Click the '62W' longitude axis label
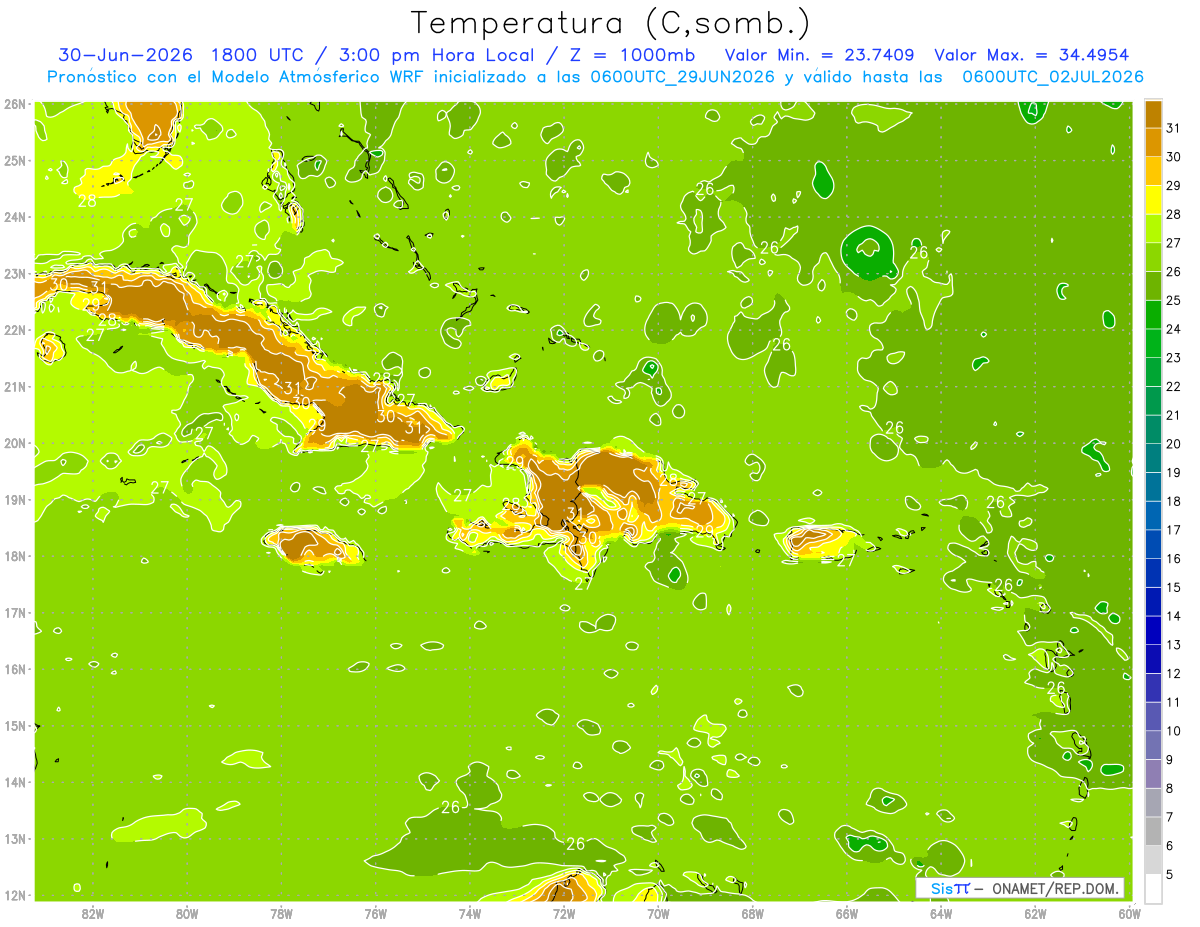The image size is (1200, 927). (1035, 914)
